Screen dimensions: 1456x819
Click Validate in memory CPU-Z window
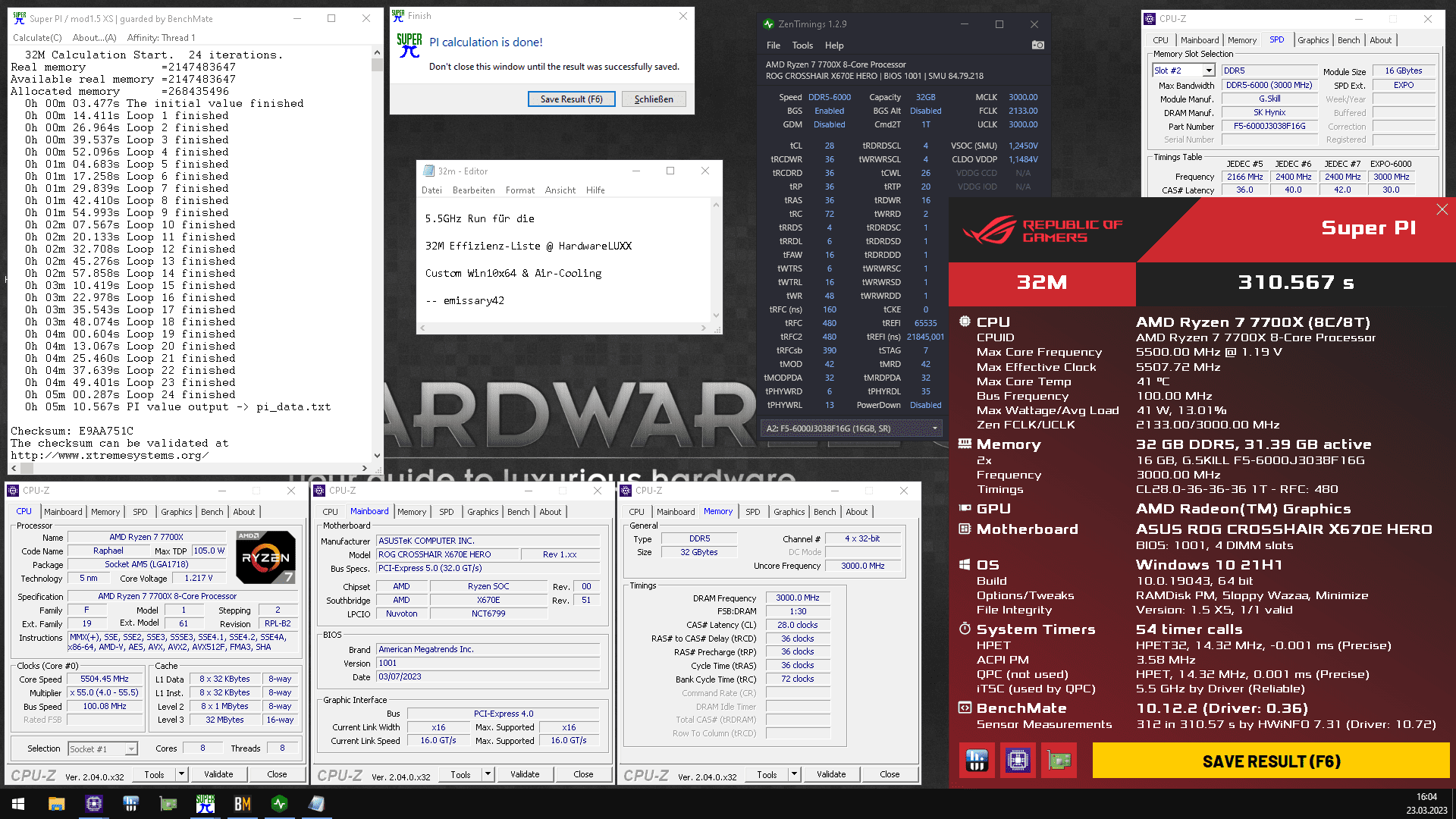pyautogui.click(x=830, y=774)
